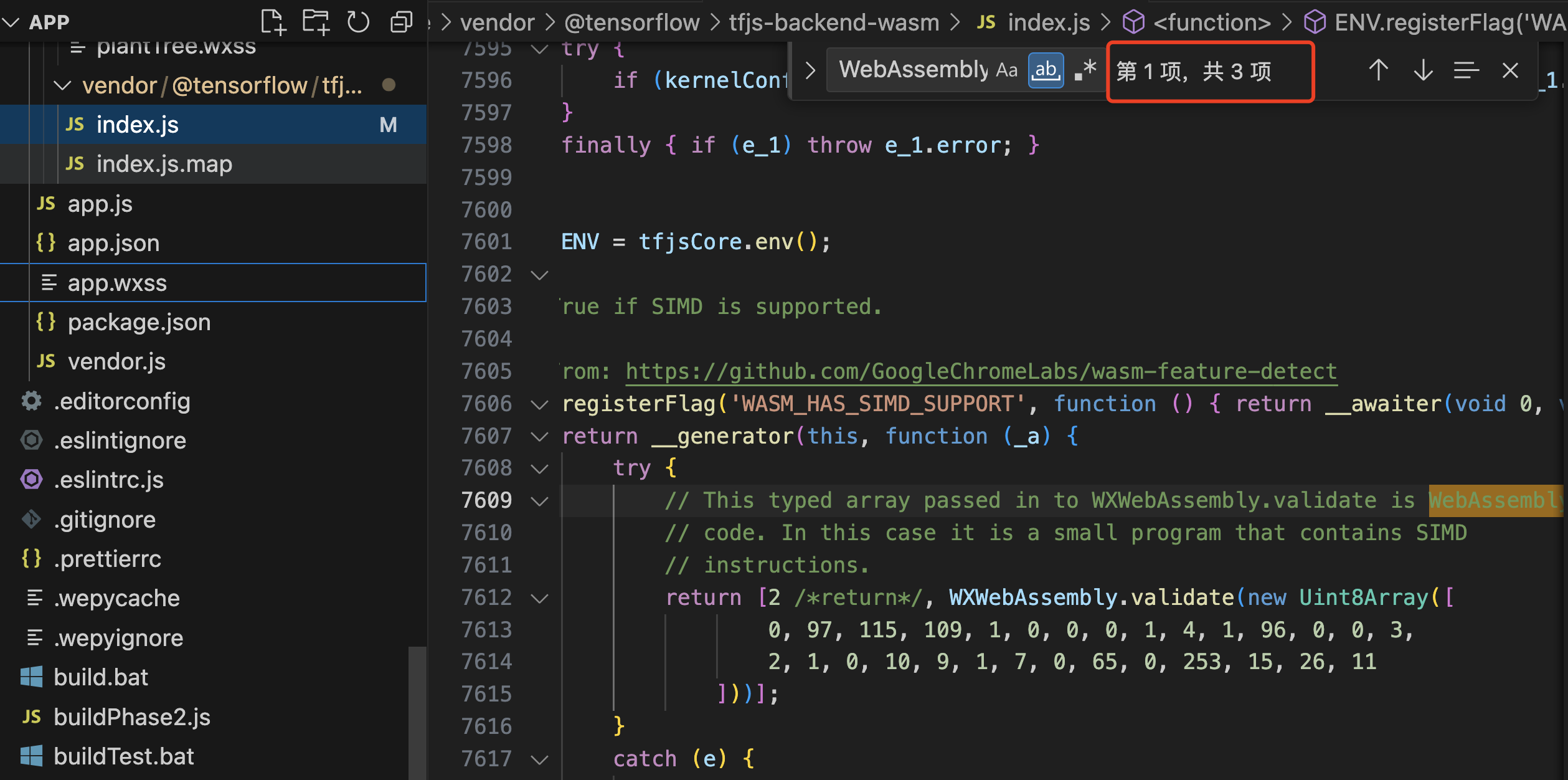This screenshot has width=1568, height=780.
Task: Collapse the APP explorer section
Action: click(11, 22)
